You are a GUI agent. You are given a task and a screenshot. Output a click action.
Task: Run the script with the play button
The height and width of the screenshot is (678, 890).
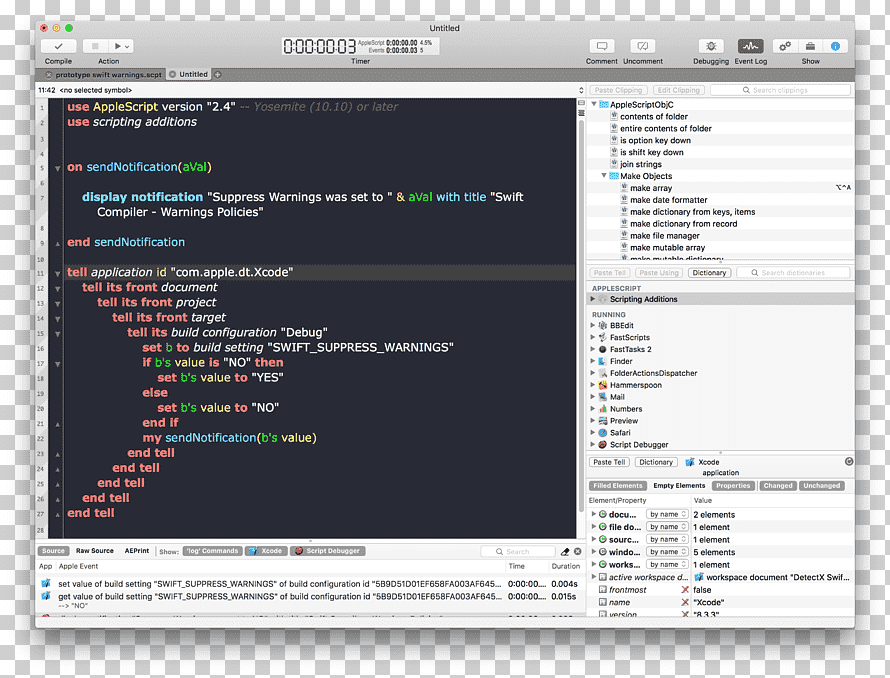tap(117, 47)
